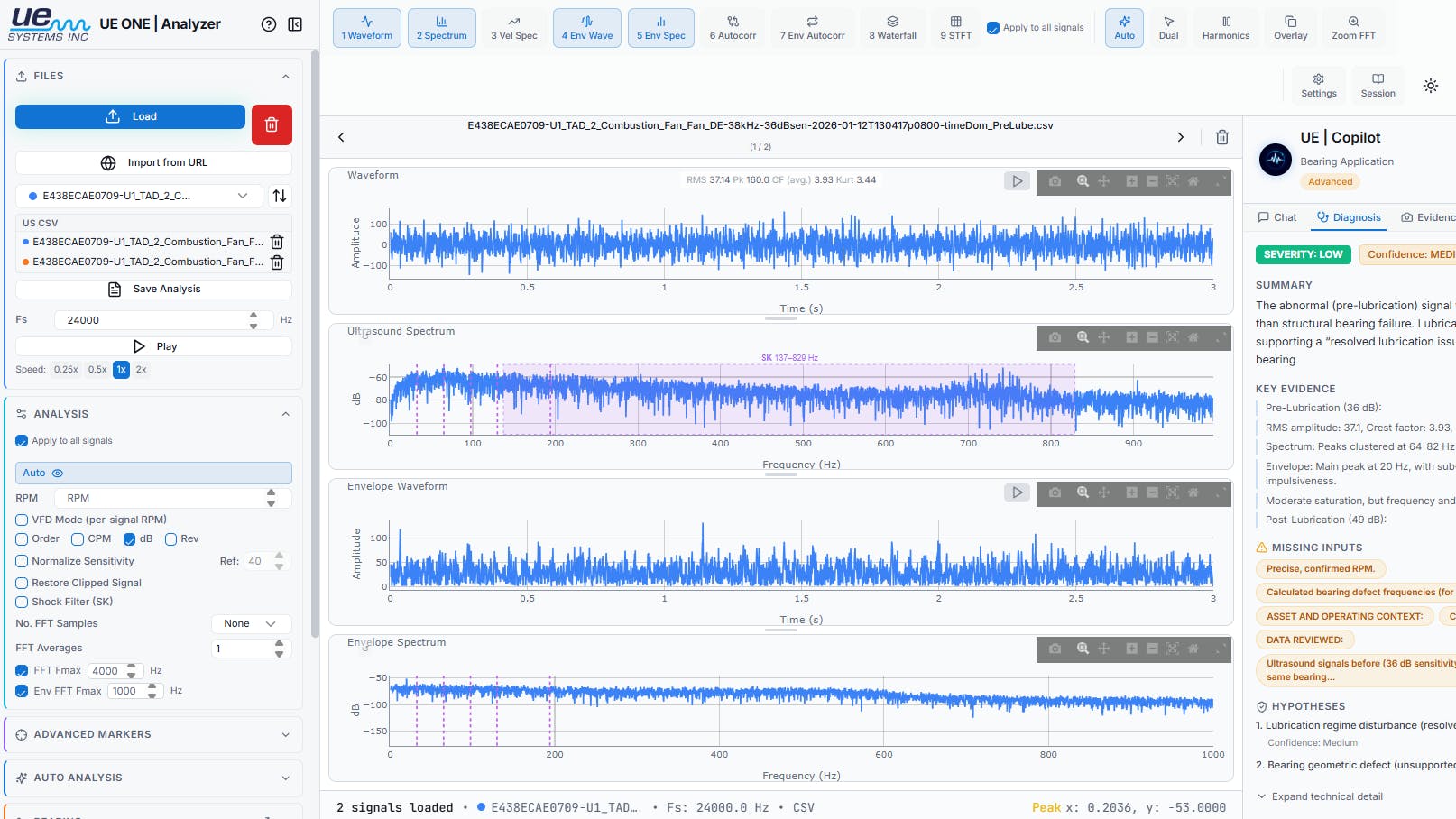Go to next signal with right chevron
1456x819 pixels.
click(1181, 137)
